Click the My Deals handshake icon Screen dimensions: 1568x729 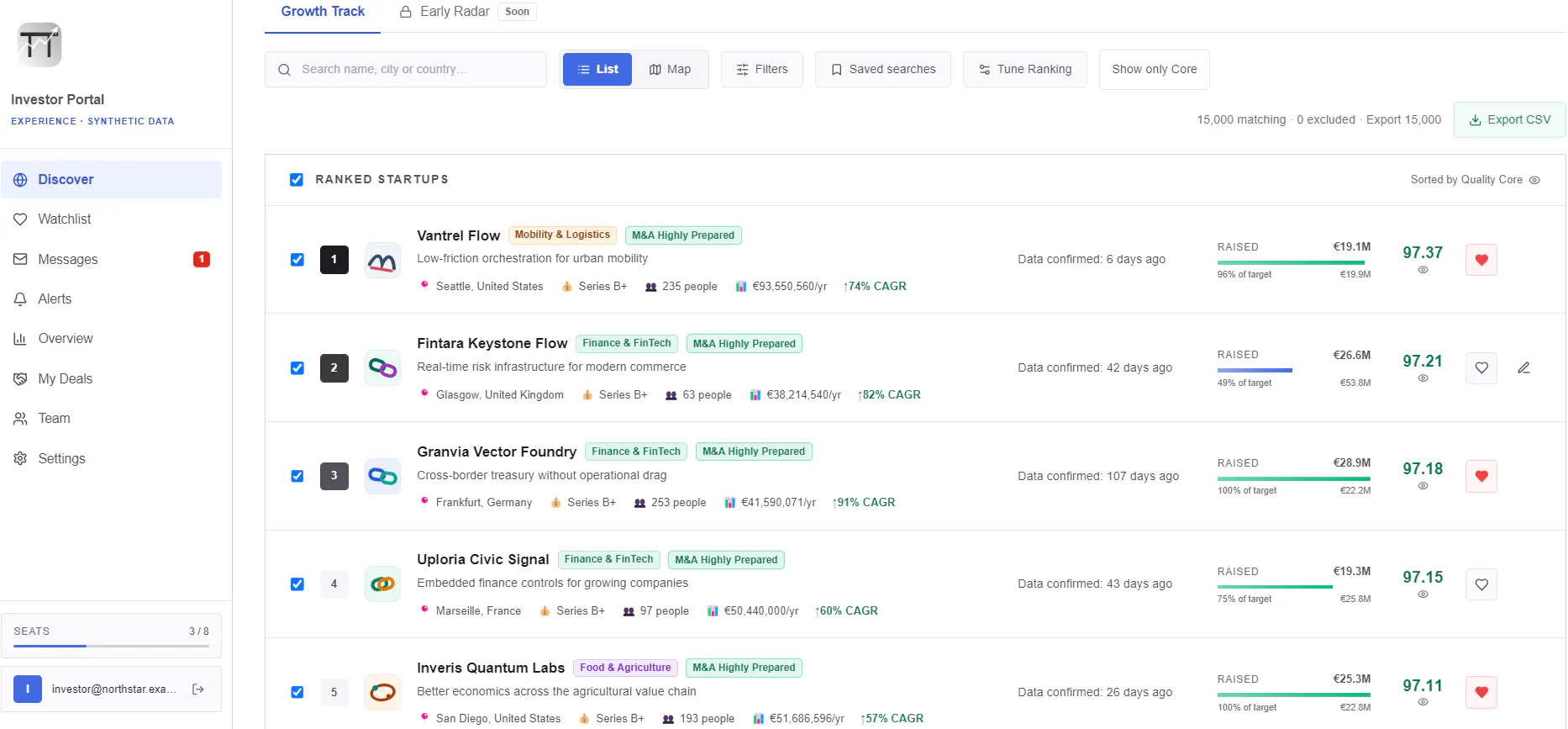point(20,378)
